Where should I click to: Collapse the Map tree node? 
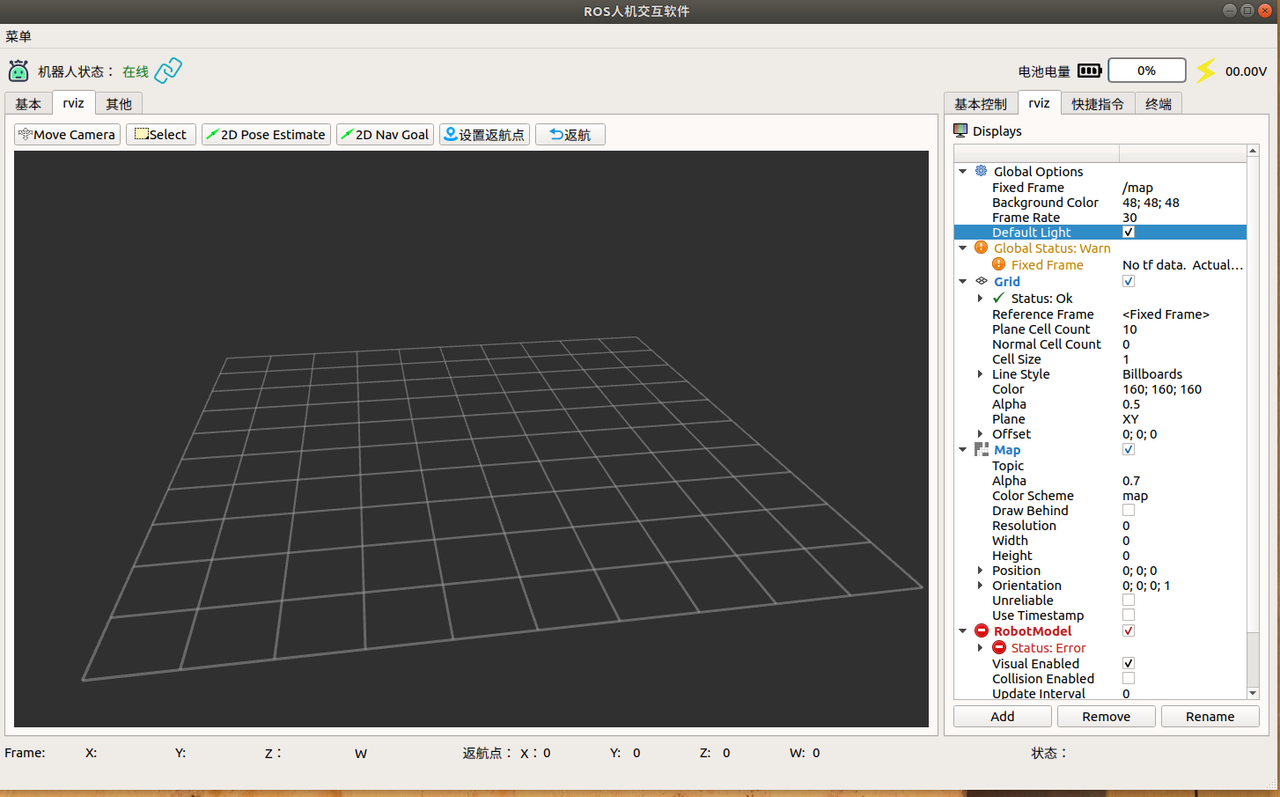point(963,450)
